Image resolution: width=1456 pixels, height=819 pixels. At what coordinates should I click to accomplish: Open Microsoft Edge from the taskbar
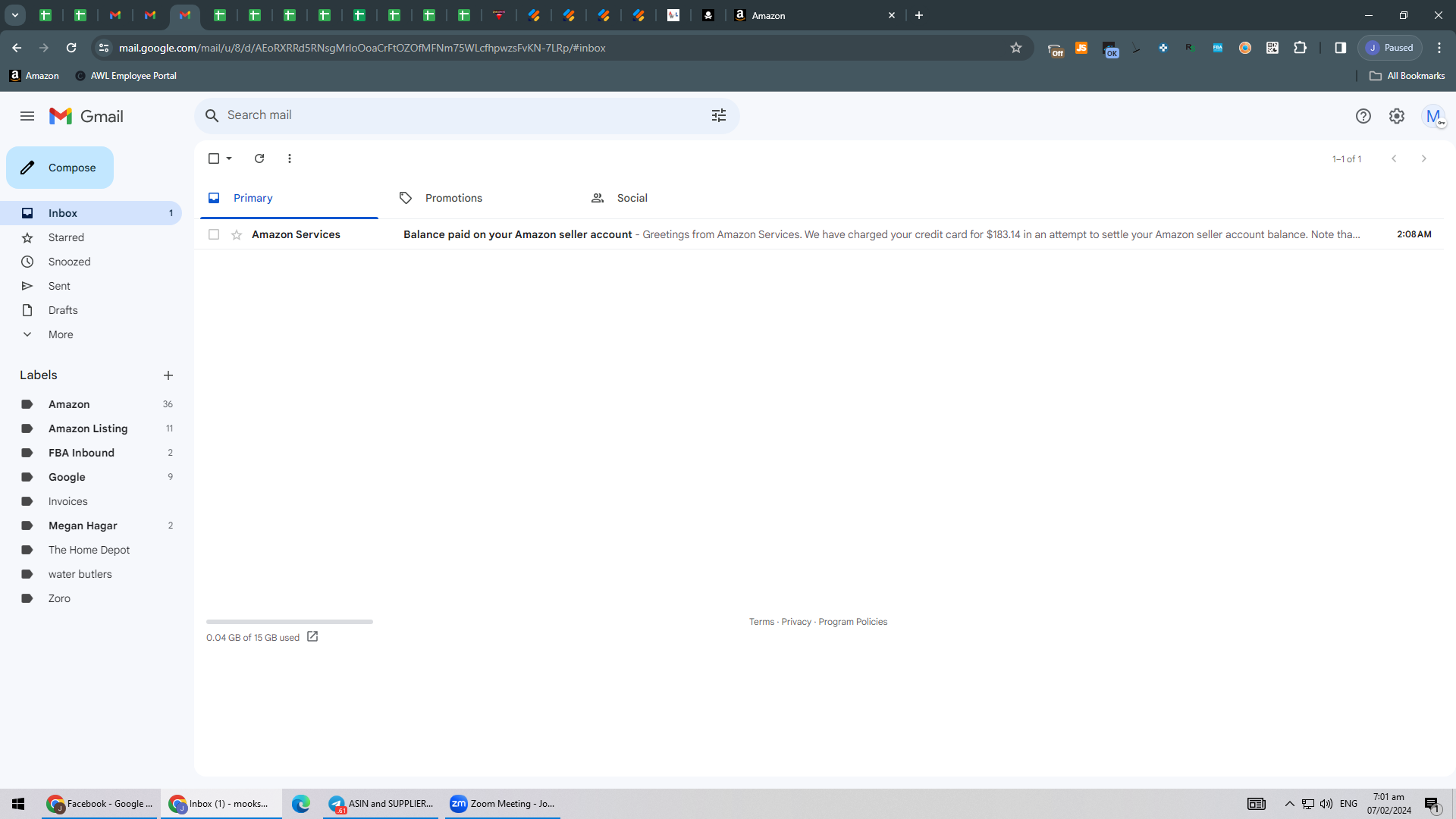[301, 804]
